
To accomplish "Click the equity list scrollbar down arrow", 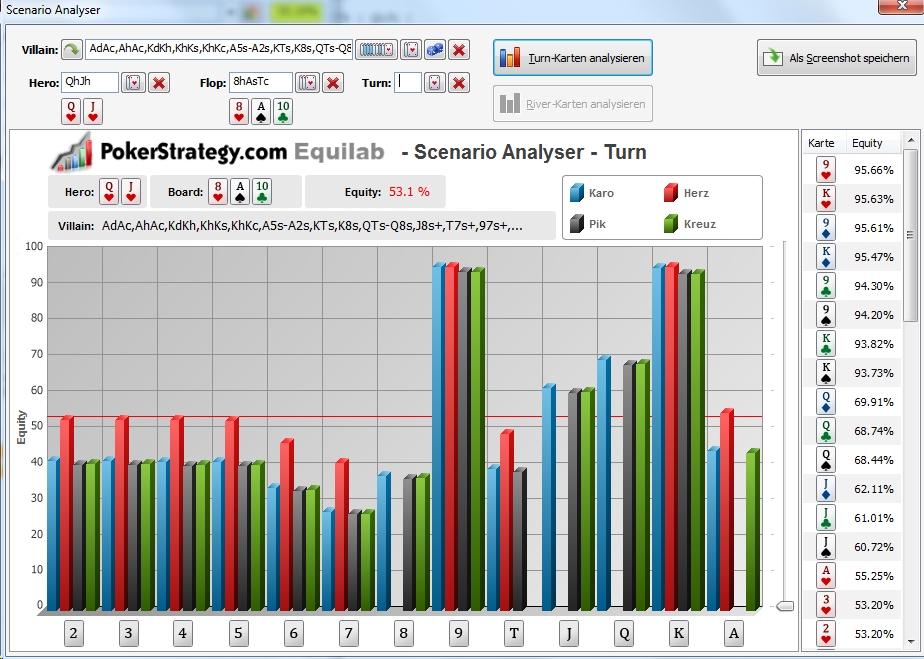I will pyautogui.click(x=911, y=641).
